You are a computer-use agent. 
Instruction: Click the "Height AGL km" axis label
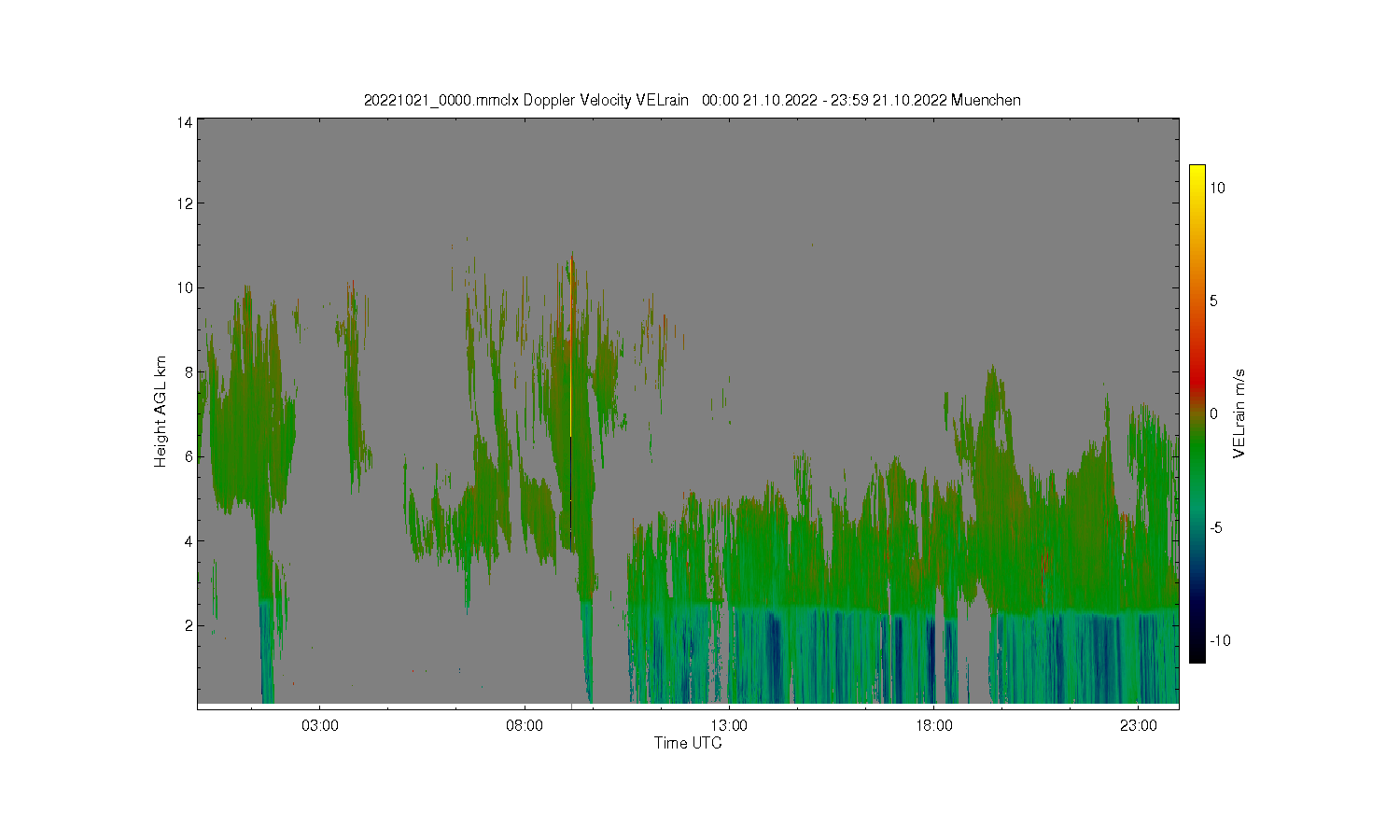(x=161, y=412)
